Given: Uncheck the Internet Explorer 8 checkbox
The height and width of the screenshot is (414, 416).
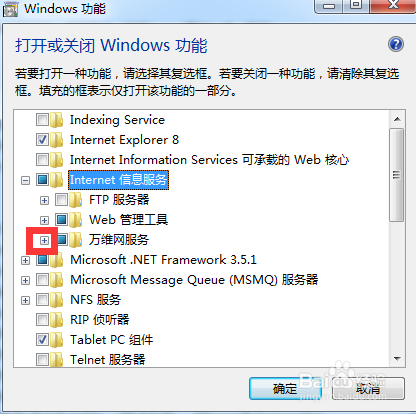Looking at the screenshot, I should tap(42, 140).
